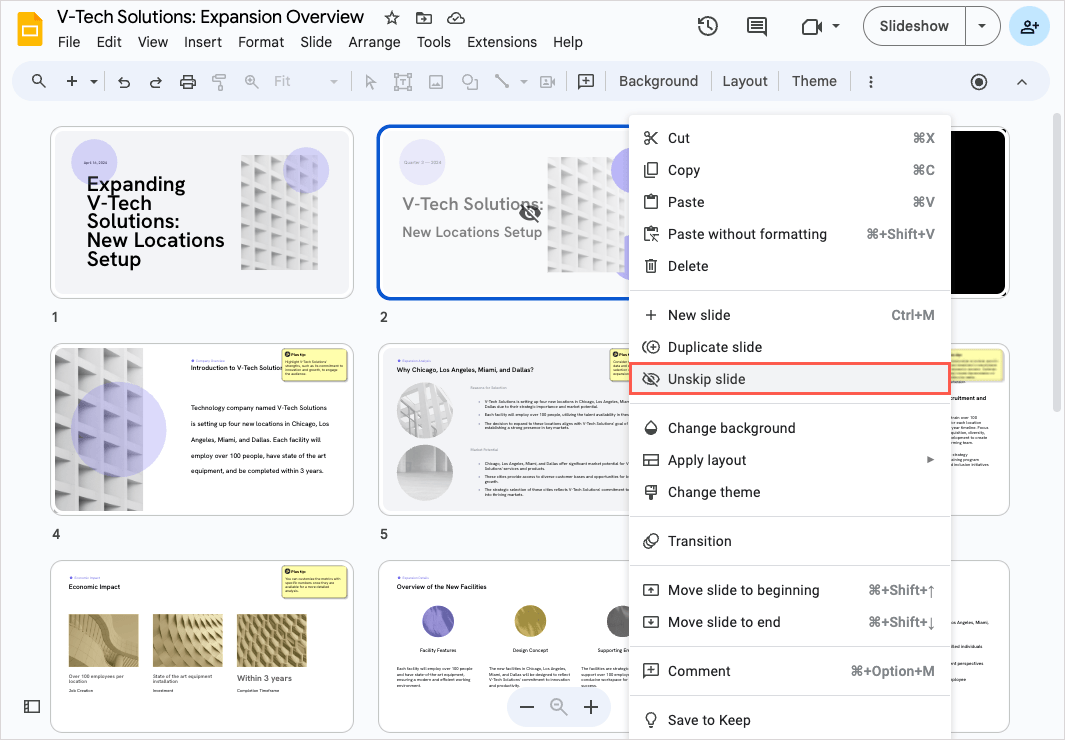Choose Copy from context menu
This screenshot has height=740, width=1065.
pos(789,170)
